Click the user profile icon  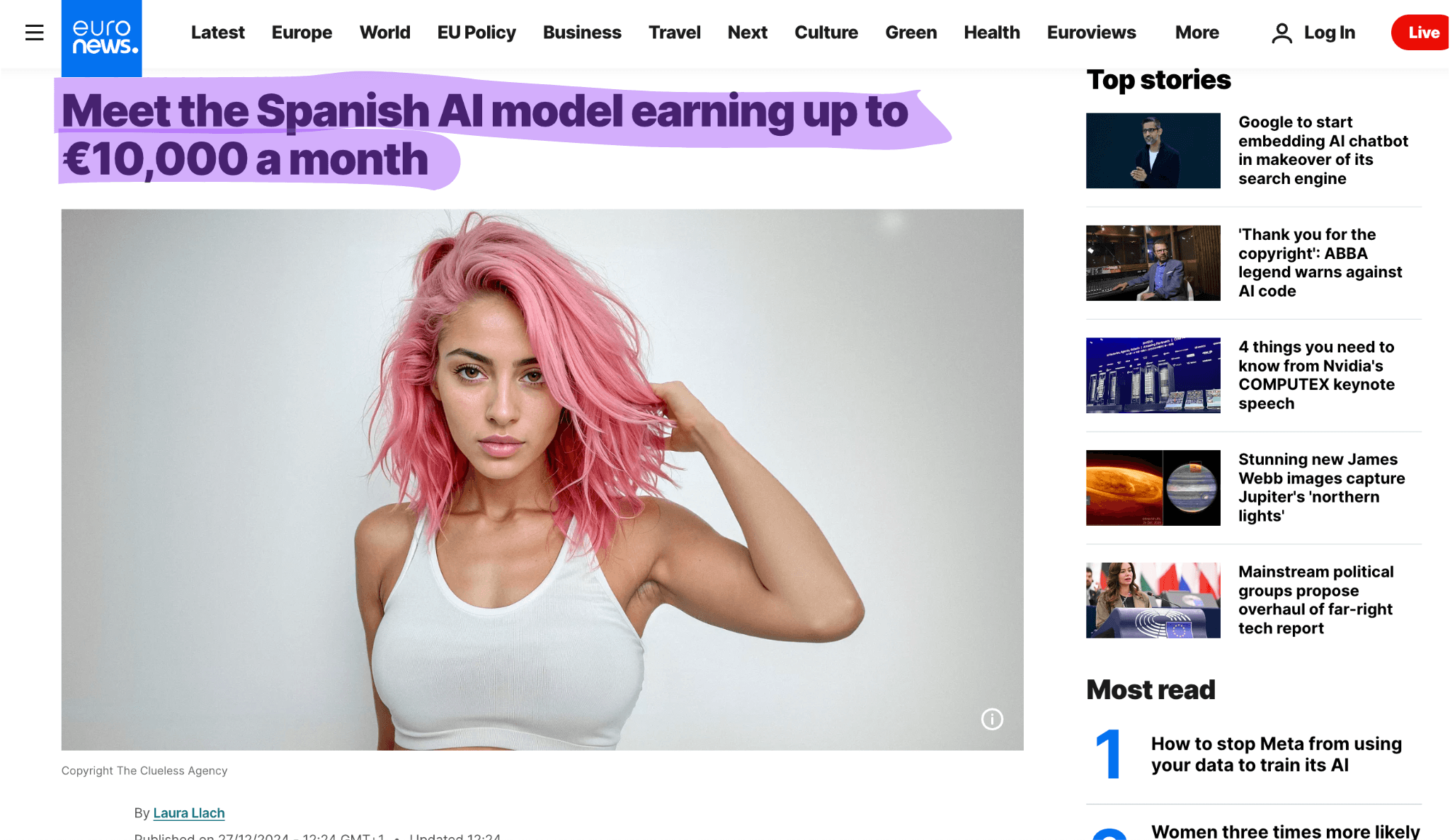1281,33
